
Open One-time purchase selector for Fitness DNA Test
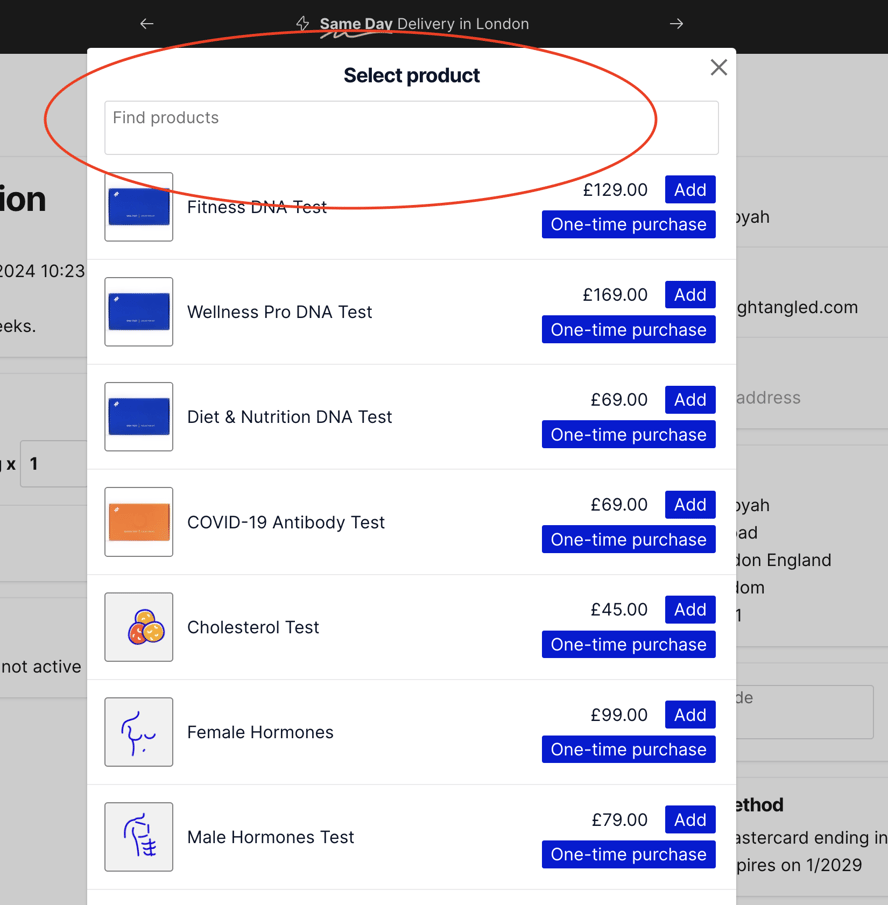pos(628,224)
